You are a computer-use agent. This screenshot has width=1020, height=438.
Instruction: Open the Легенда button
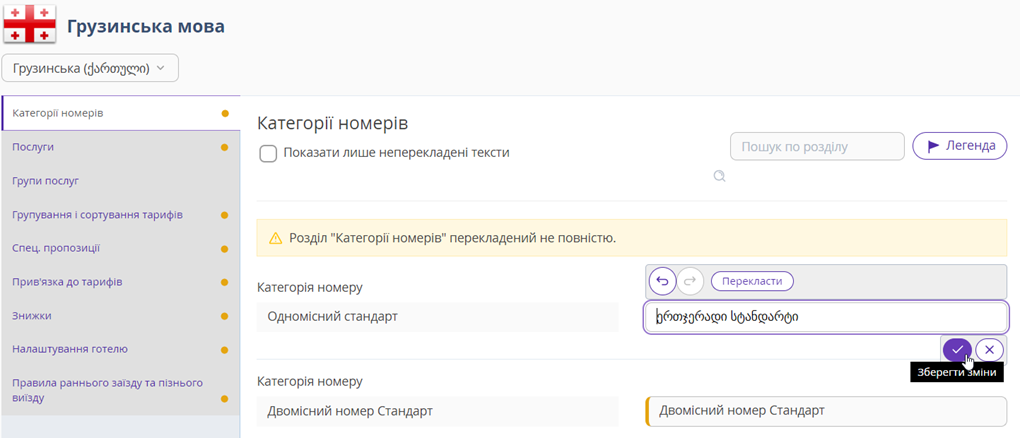960,146
